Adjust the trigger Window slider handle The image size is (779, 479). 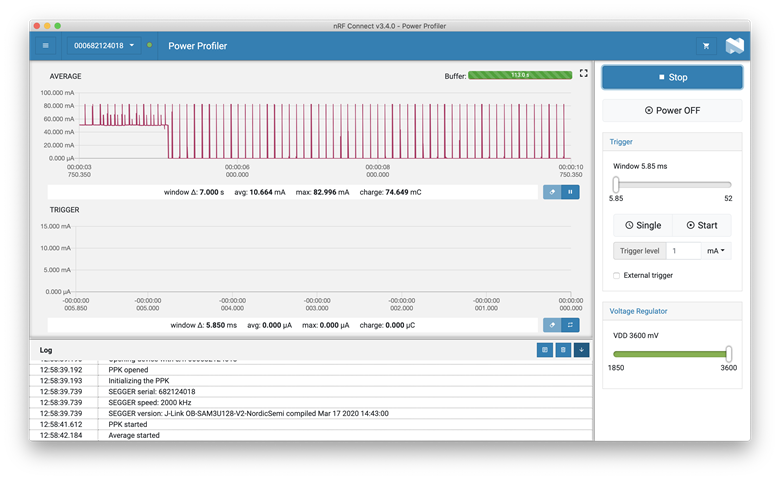click(x=616, y=184)
